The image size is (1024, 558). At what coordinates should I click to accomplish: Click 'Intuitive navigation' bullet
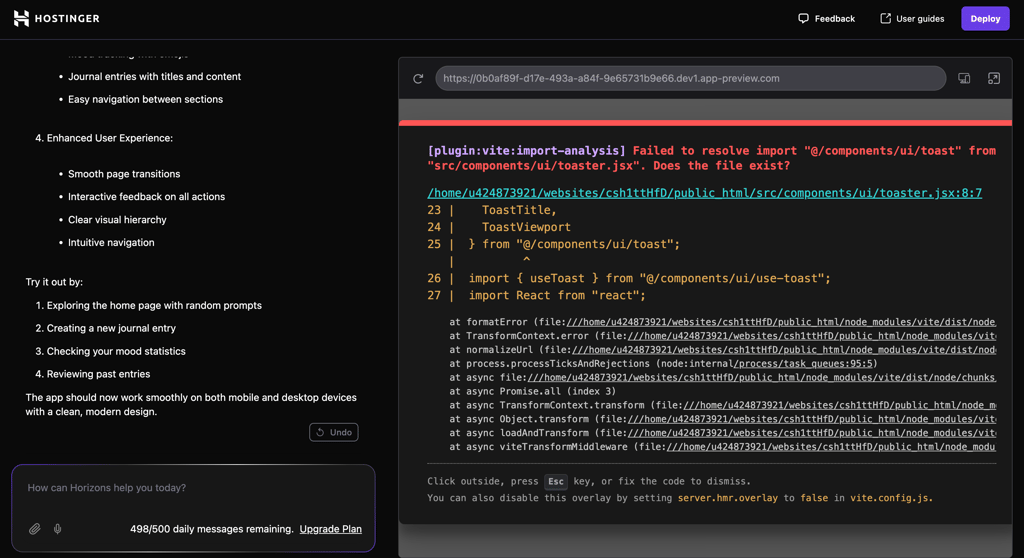[x=111, y=242]
